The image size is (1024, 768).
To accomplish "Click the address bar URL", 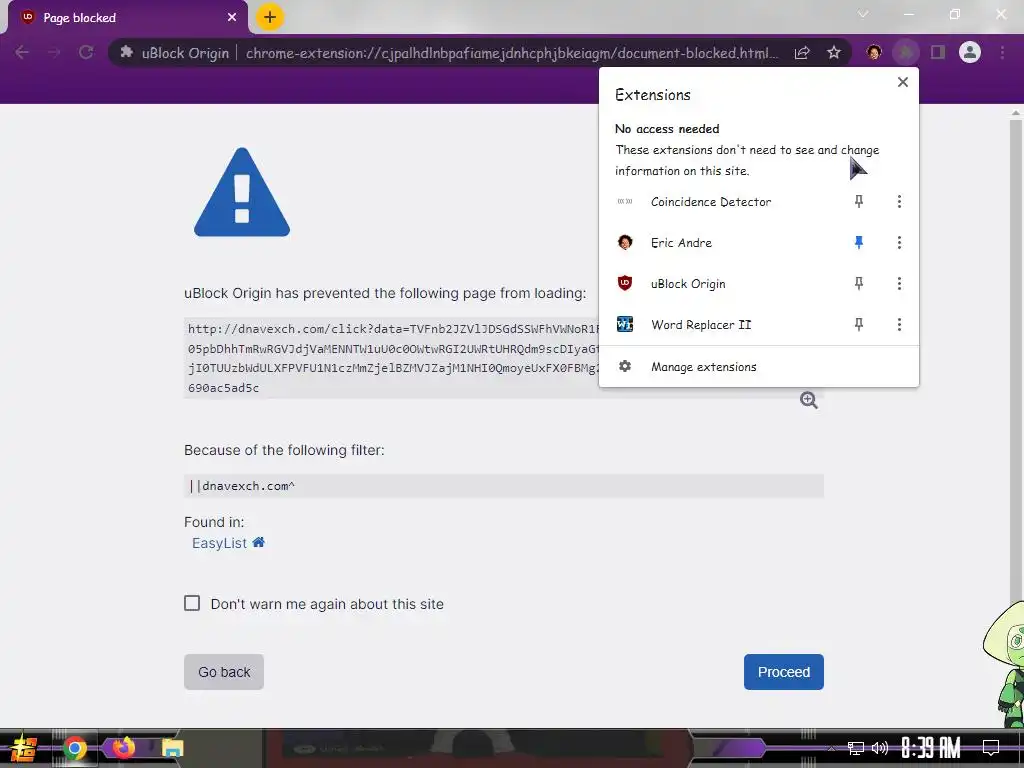I will coord(511,53).
